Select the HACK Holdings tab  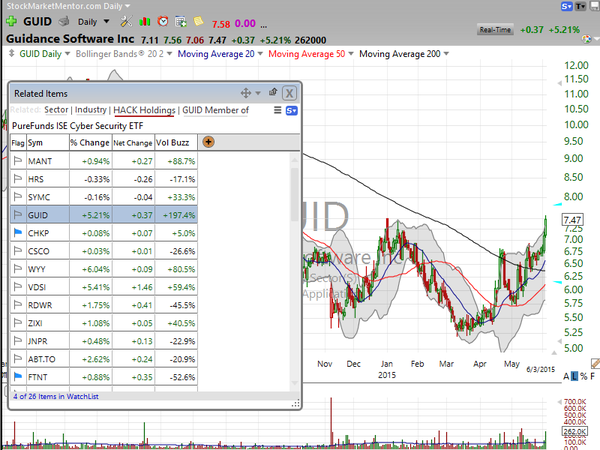[x=144, y=110]
